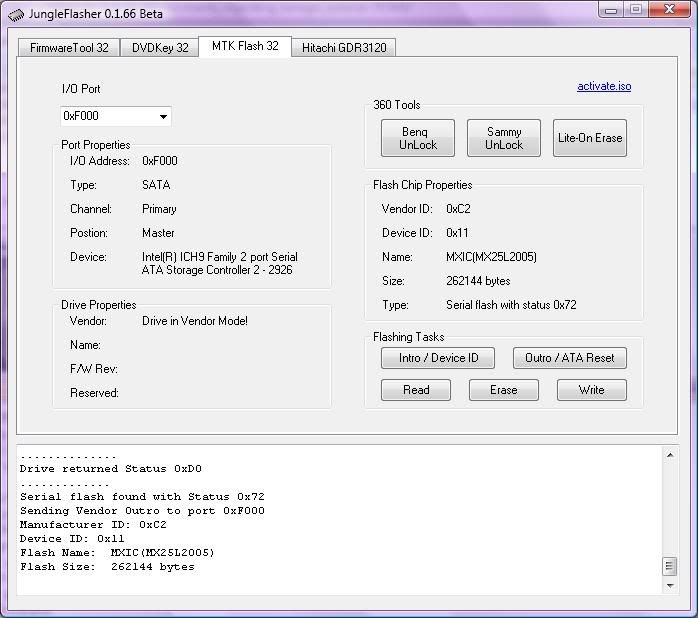Image resolution: width=698 pixels, height=618 pixels.
Task: Maximize the JungleFlasher window
Action: pyautogui.click(x=636, y=11)
